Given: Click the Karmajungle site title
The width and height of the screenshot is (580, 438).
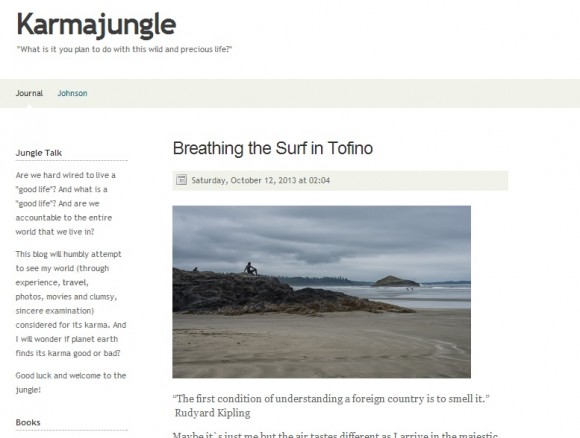Looking at the screenshot, I should point(96,25).
